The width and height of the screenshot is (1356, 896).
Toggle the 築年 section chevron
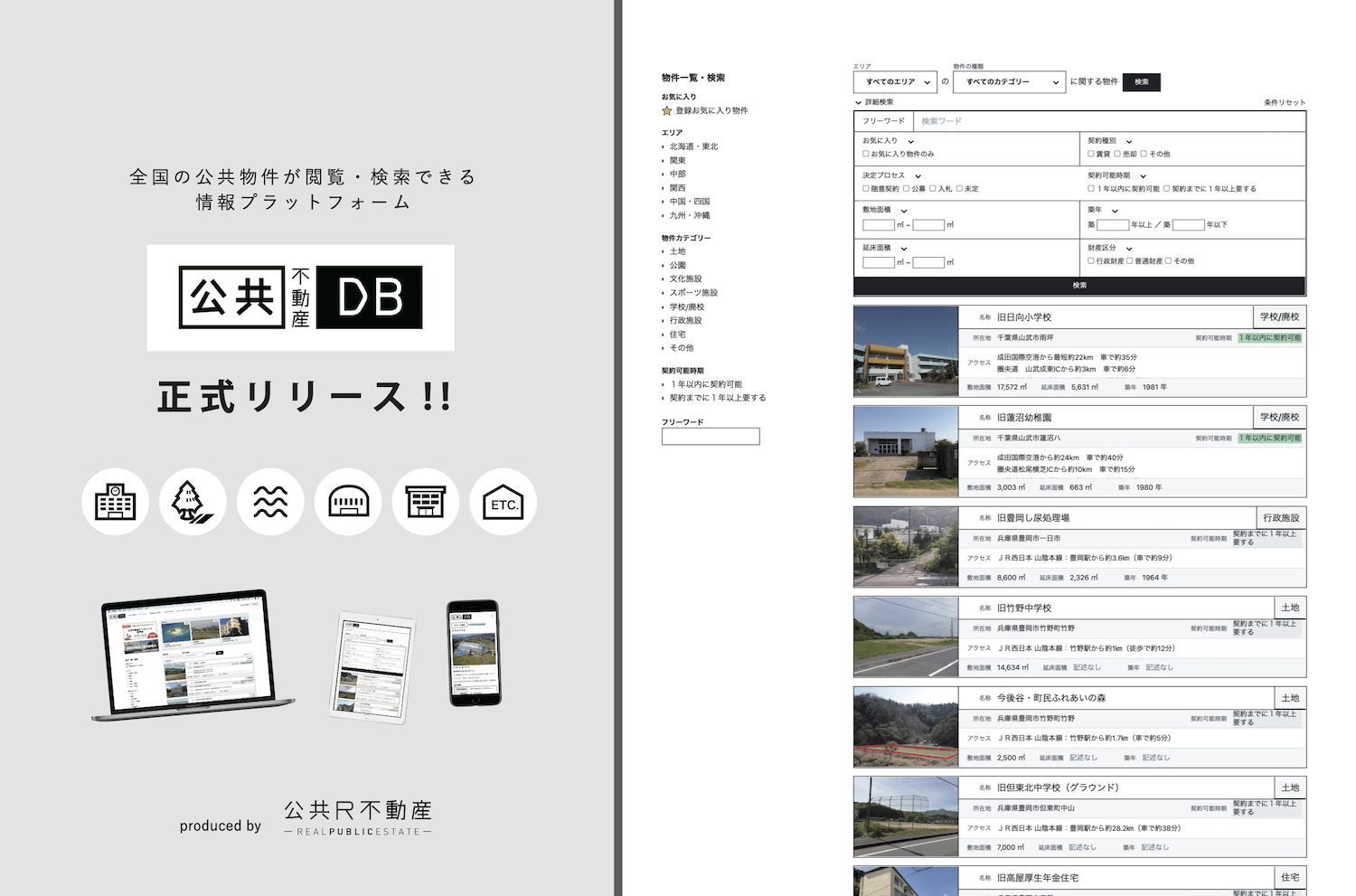point(1115,210)
